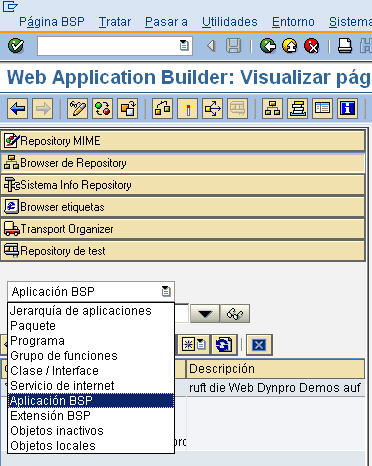This screenshot has height=466, width=372.
Task: Click the command field collapse triangle
Action: (211, 46)
